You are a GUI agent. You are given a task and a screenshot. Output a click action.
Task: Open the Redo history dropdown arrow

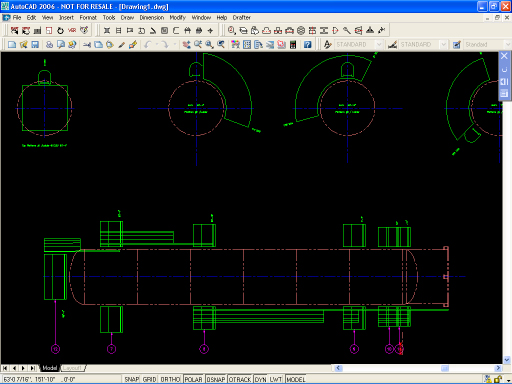pos(174,44)
